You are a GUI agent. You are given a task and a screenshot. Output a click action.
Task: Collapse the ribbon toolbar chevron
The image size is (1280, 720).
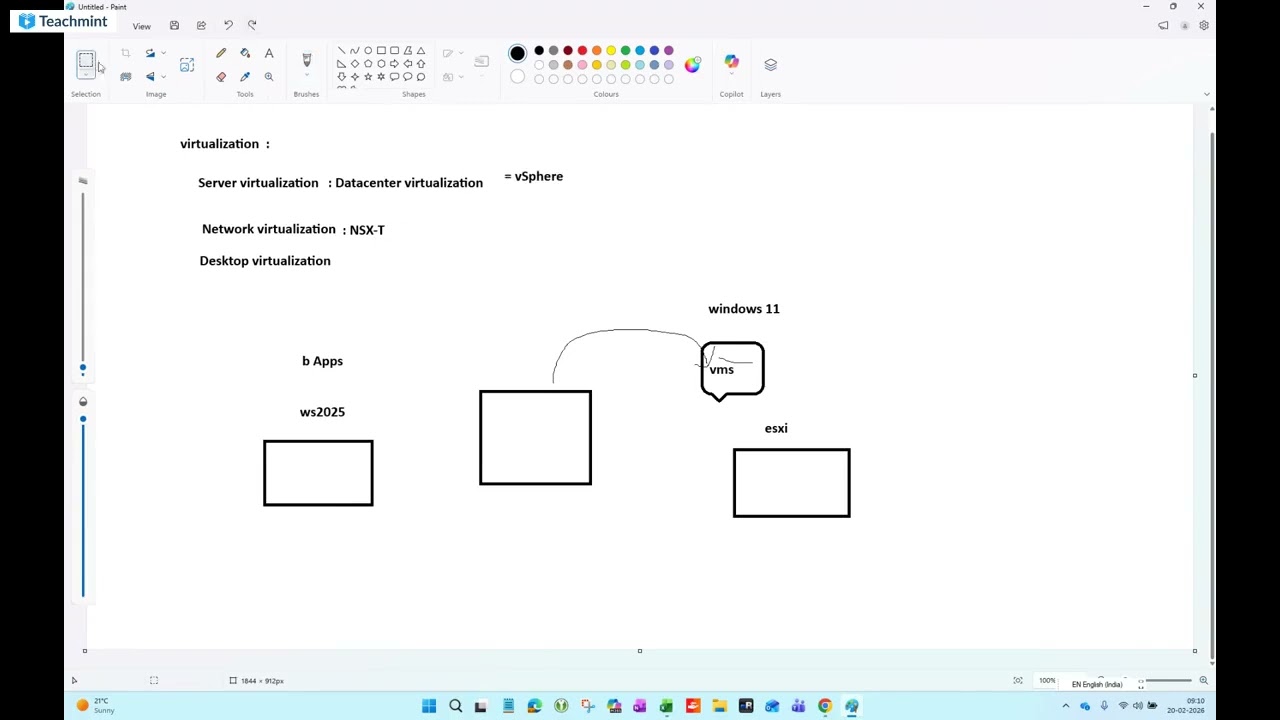pyautogui.click(x=1206, y=94)
